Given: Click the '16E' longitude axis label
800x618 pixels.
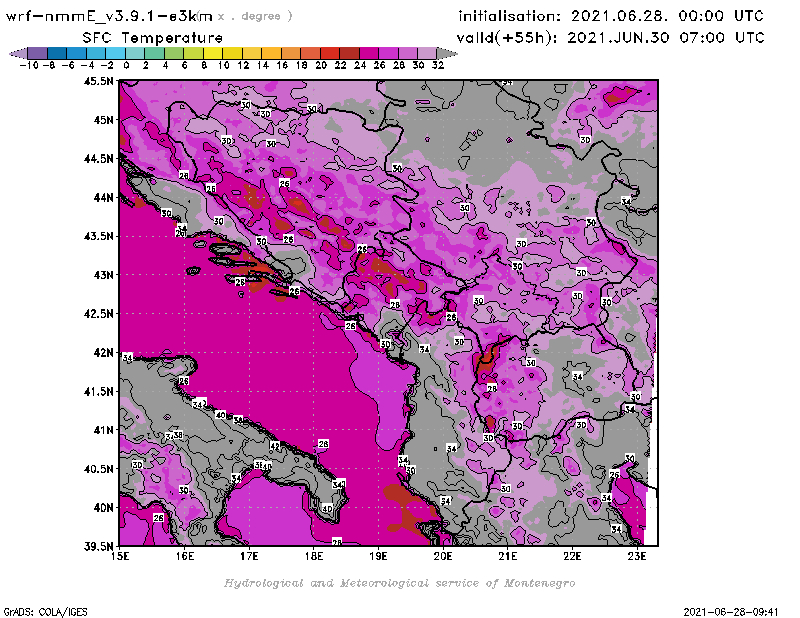Looking at the screenshot, I should coord(185,556).
